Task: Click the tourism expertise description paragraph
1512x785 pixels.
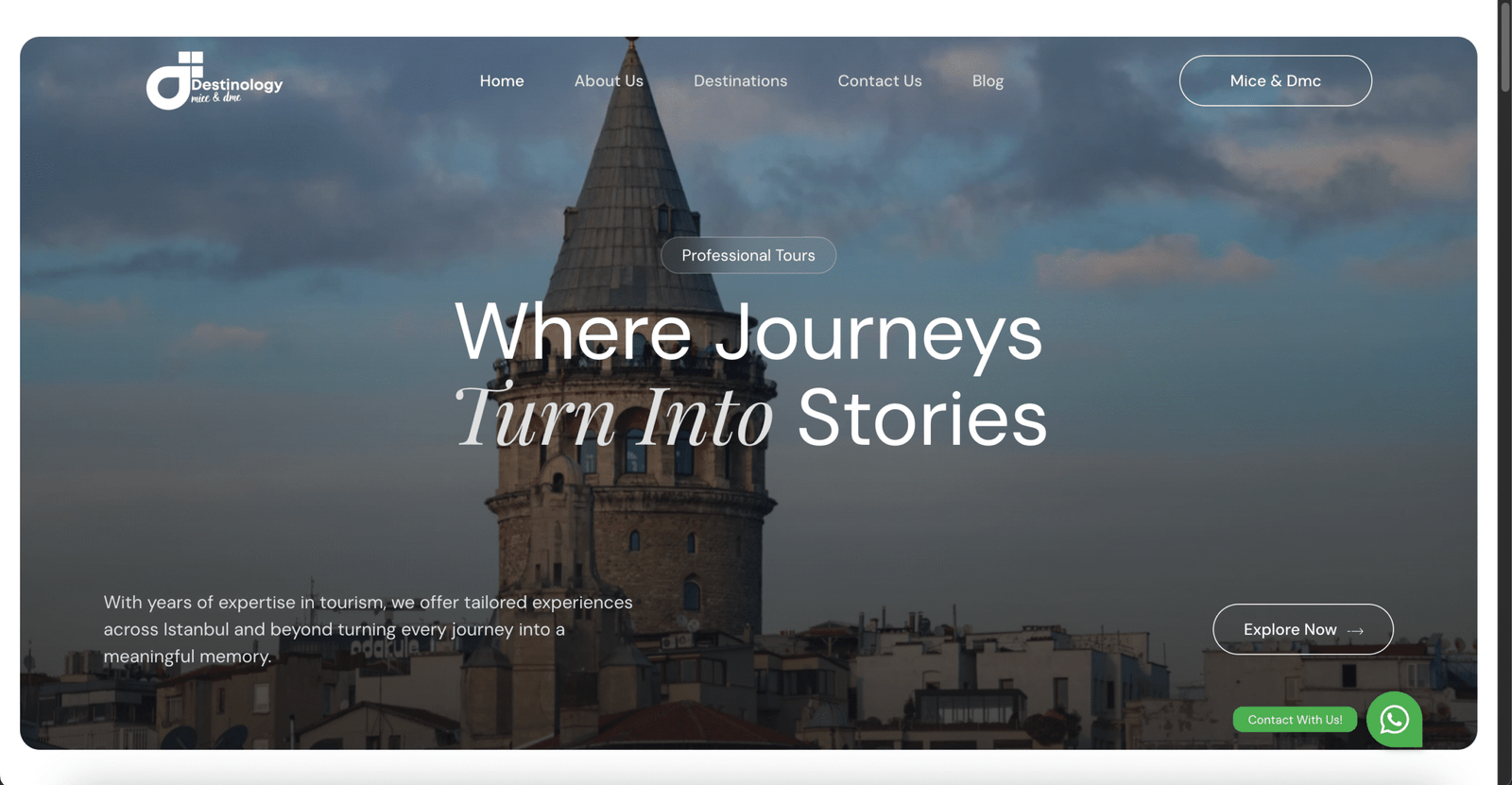Action: [x=369, y=629]
